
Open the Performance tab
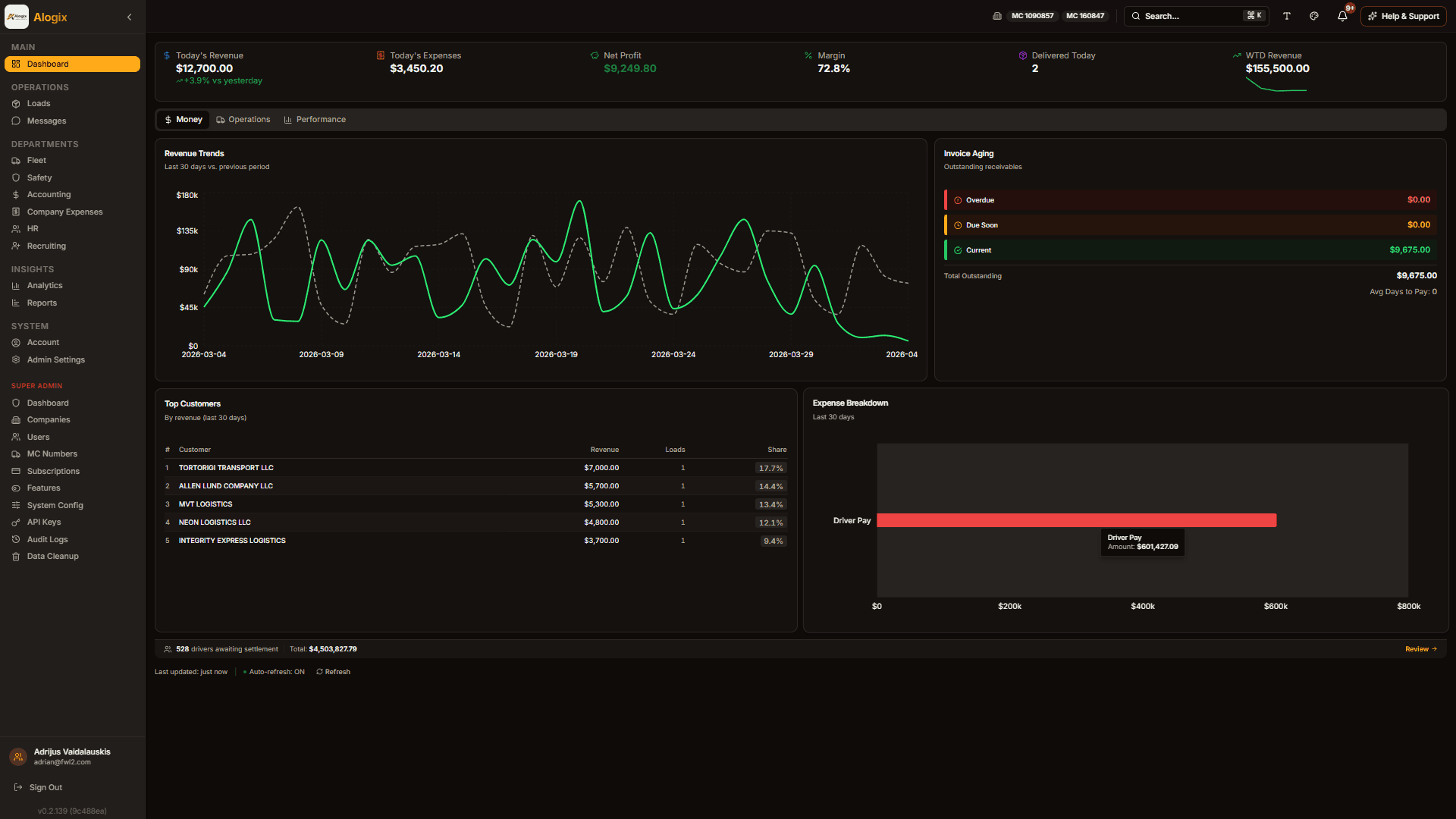click(315, 119)
